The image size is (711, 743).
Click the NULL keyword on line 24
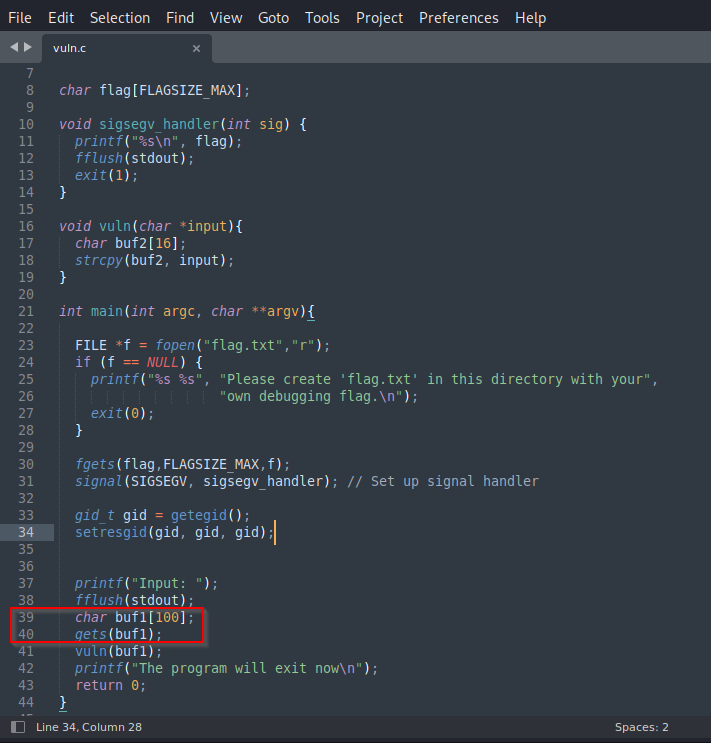[x=163, y=362]
